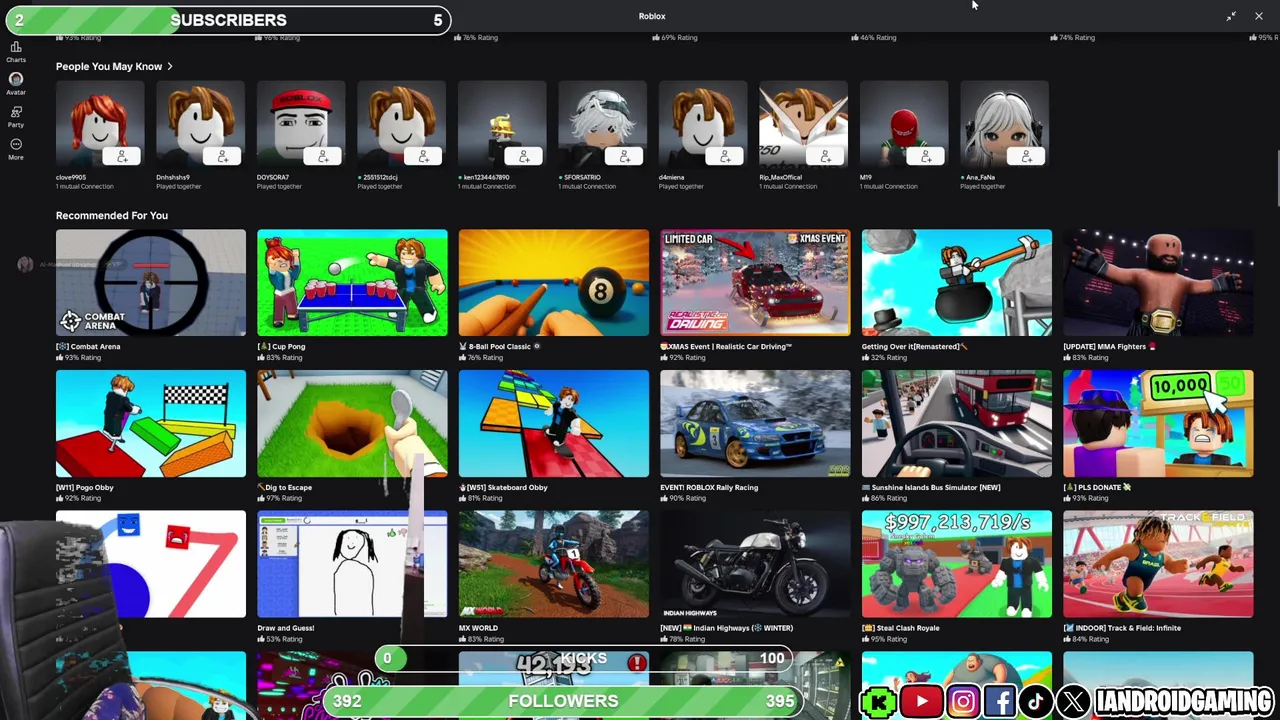1280x720 pixels.
Task: Open Cup Pong game thumbnail
Action: pos(352,283)
